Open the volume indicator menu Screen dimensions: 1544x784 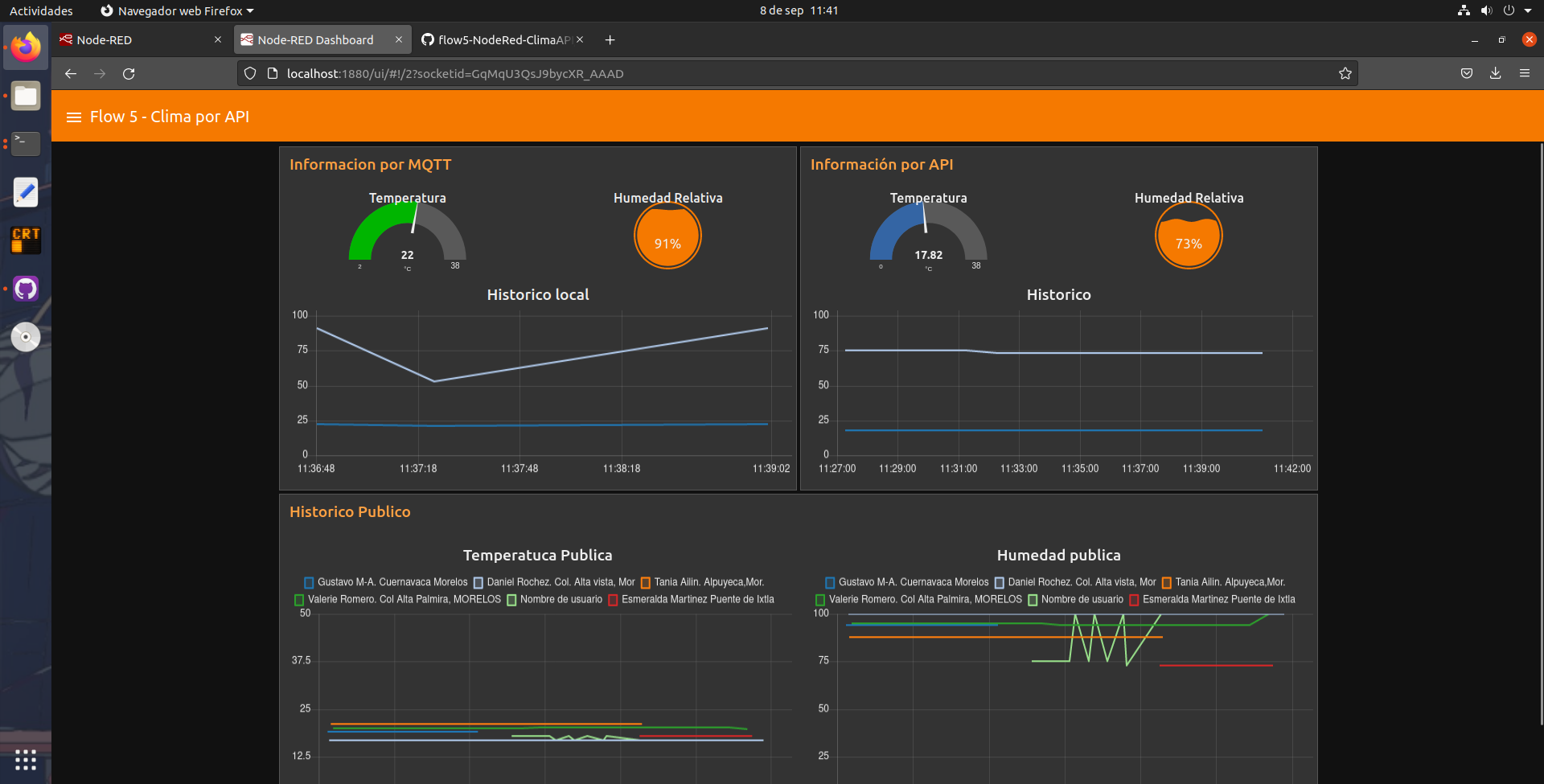coord(1486,10)
